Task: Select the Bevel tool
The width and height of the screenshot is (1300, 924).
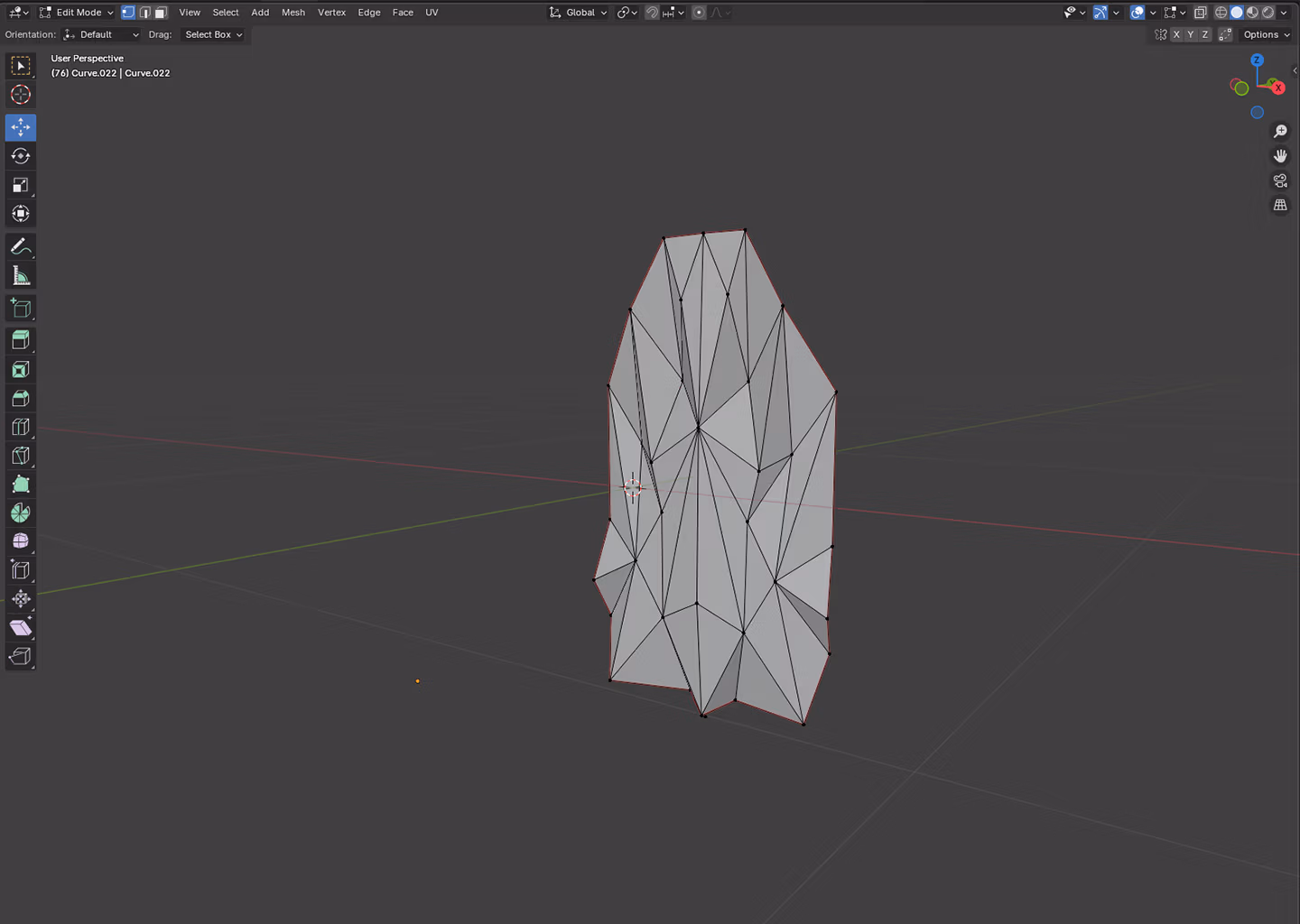Action: click(x=21, y=398)
